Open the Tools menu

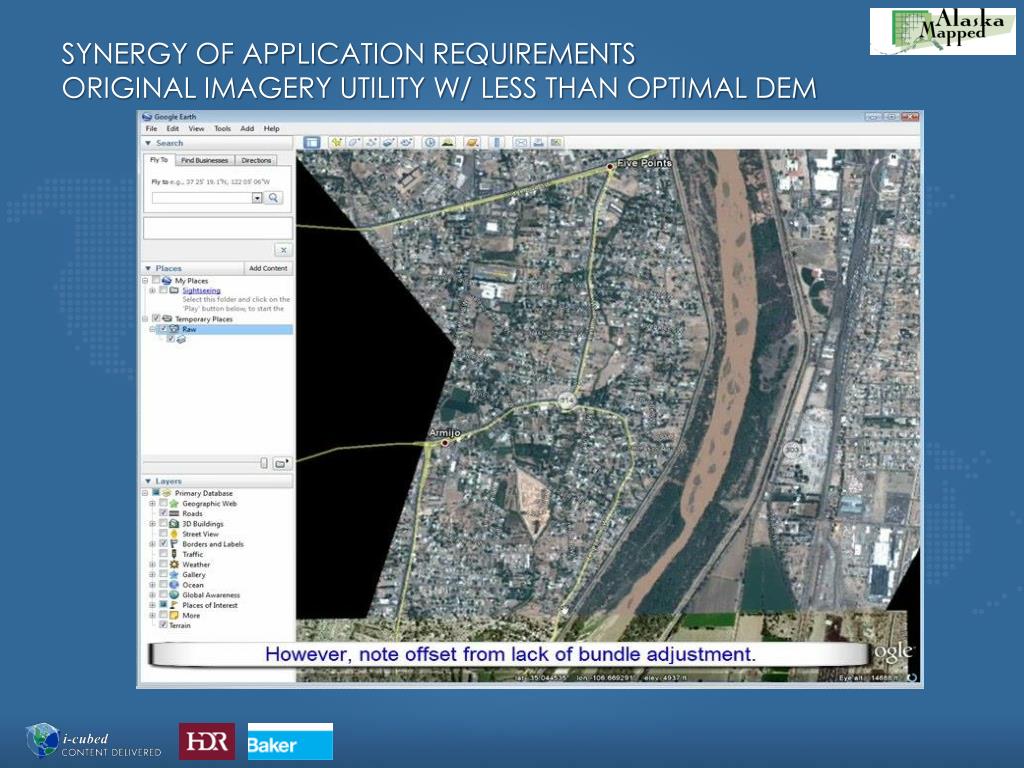coord(223,129)
